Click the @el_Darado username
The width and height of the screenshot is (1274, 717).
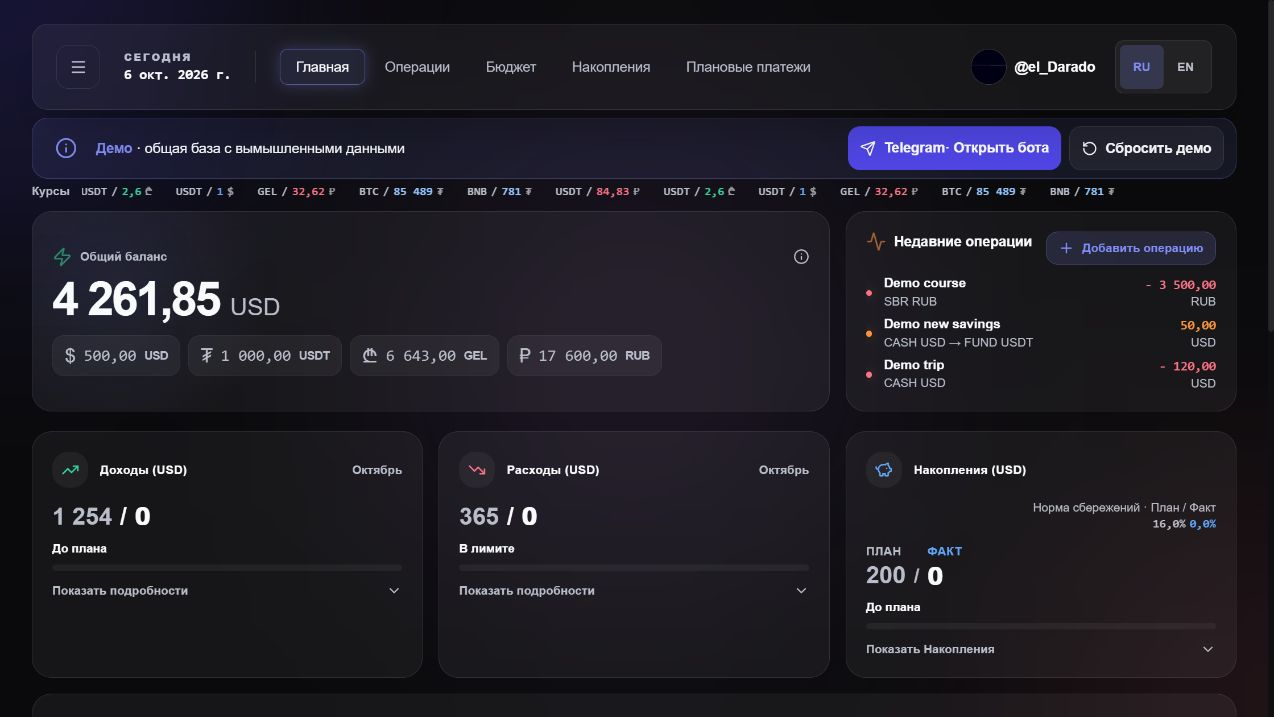click(x=1054, y=67)
